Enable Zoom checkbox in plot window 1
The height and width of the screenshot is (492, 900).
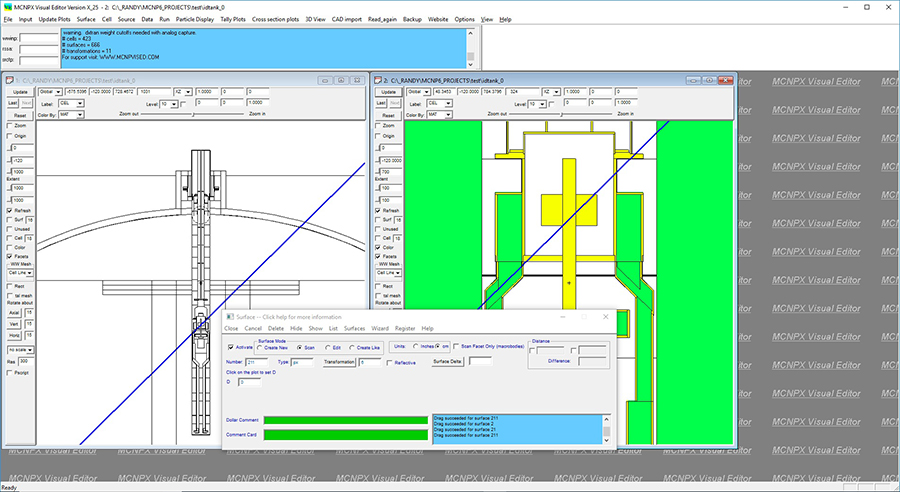click(9, 125)
